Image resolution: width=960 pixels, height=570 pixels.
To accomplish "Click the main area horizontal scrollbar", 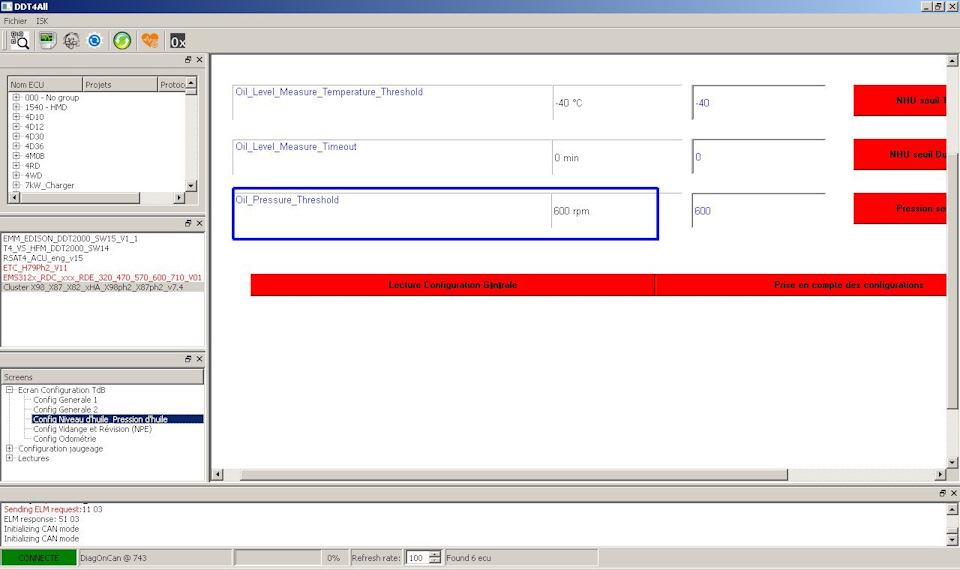I will (x=514, y=474).
